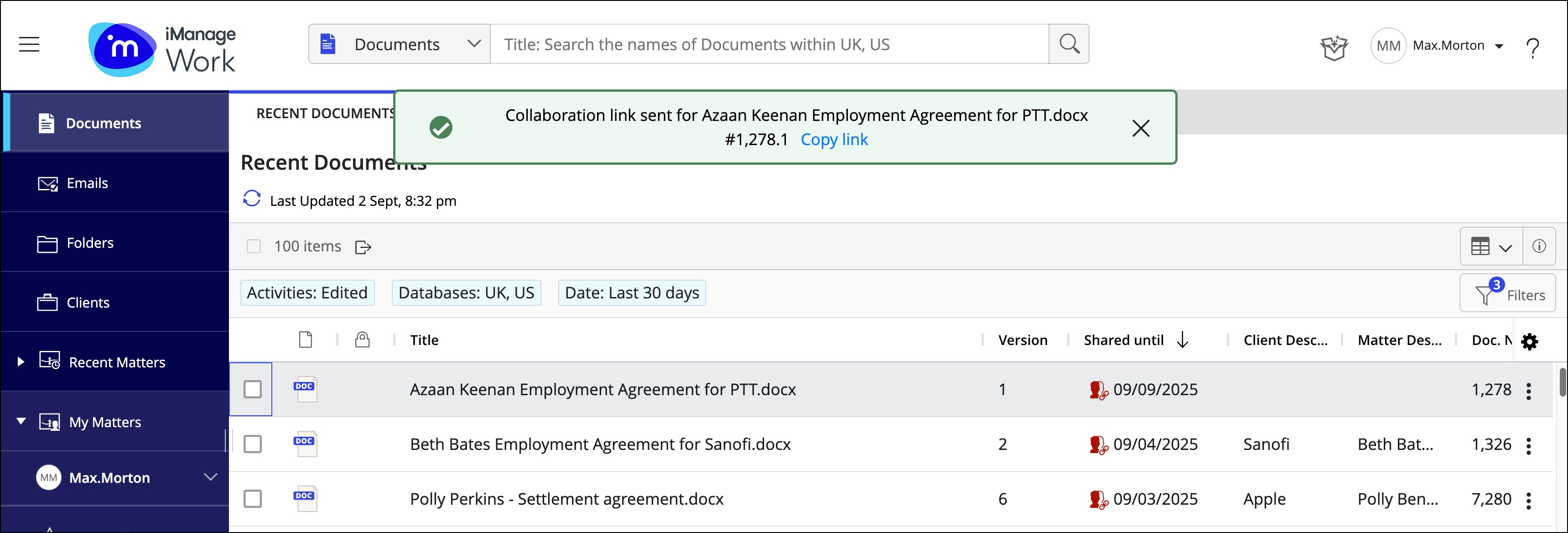This screenshot has width=1568, height=533.
Task: Open column settings gear icon
Action: tap(1529, 341)
